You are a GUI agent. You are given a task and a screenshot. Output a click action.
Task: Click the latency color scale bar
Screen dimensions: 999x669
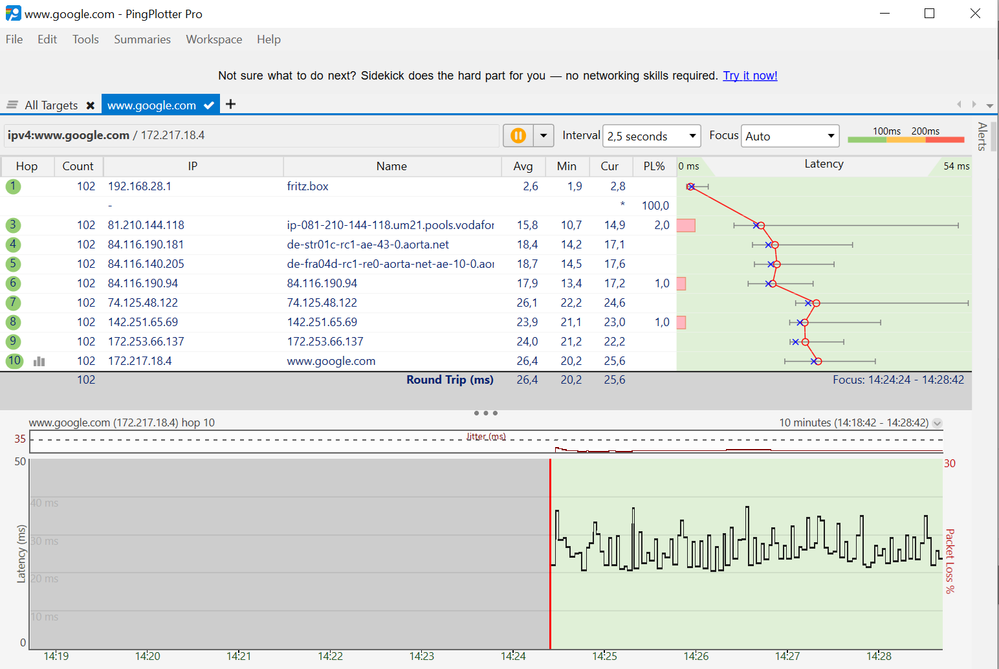click(906, 142)
